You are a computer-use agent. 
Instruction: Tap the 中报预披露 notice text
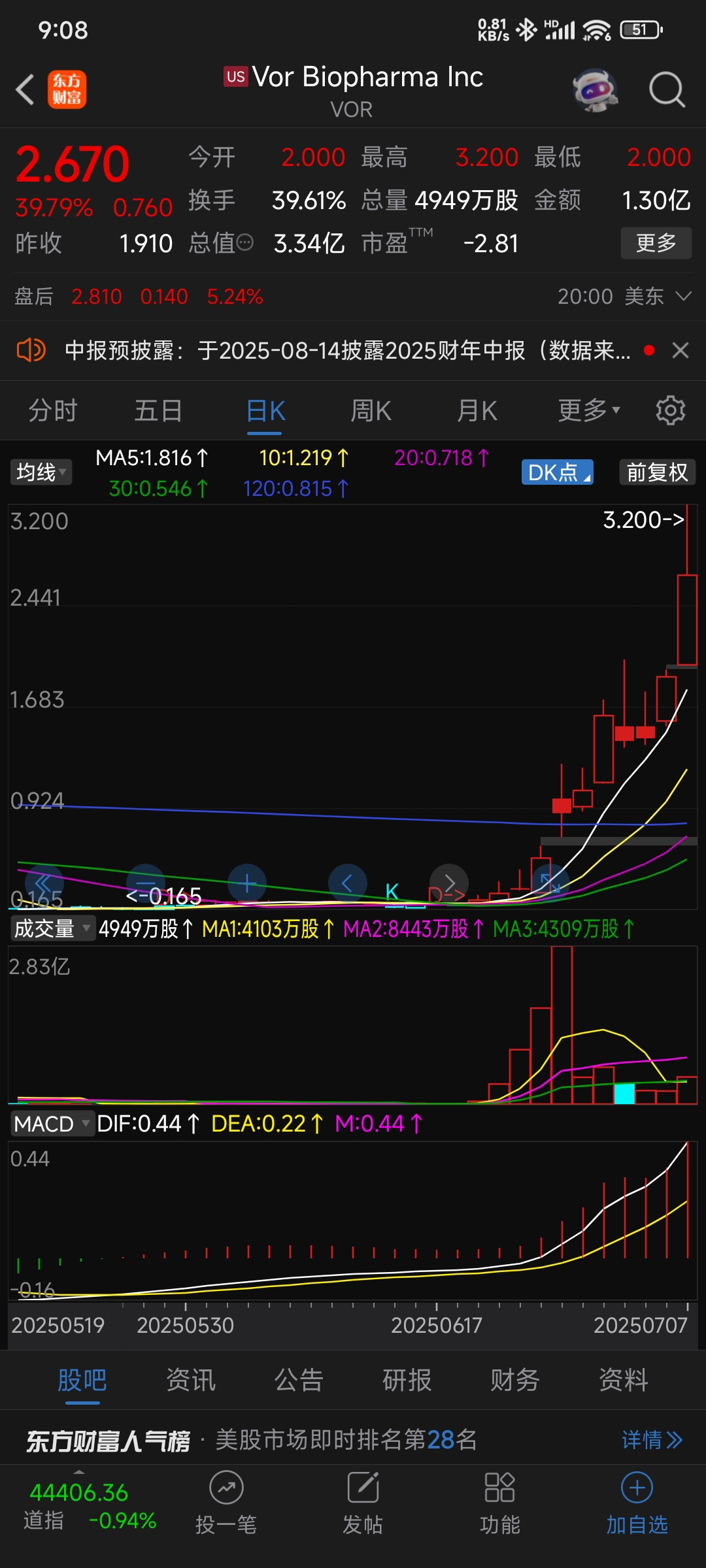348,350
